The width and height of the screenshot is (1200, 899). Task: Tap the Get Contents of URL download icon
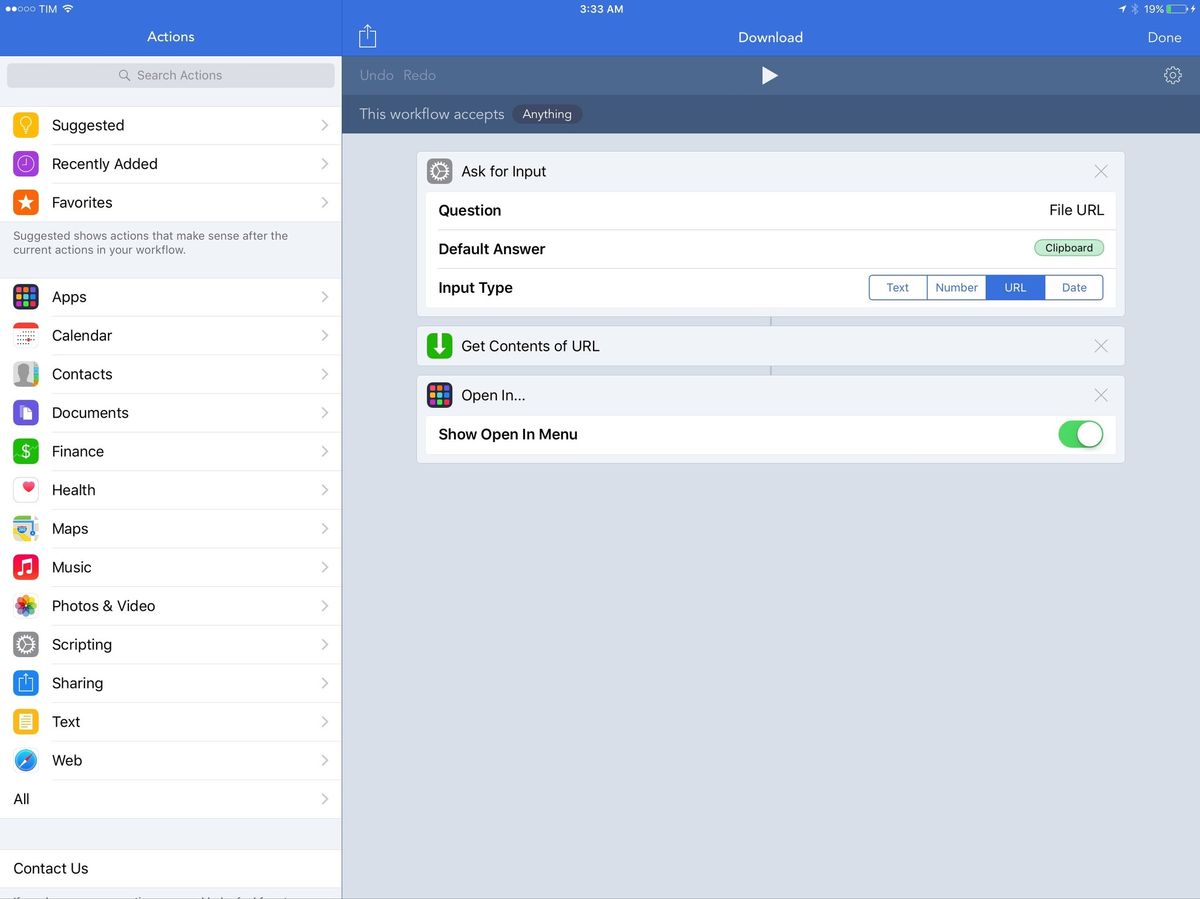pos(439,345)
